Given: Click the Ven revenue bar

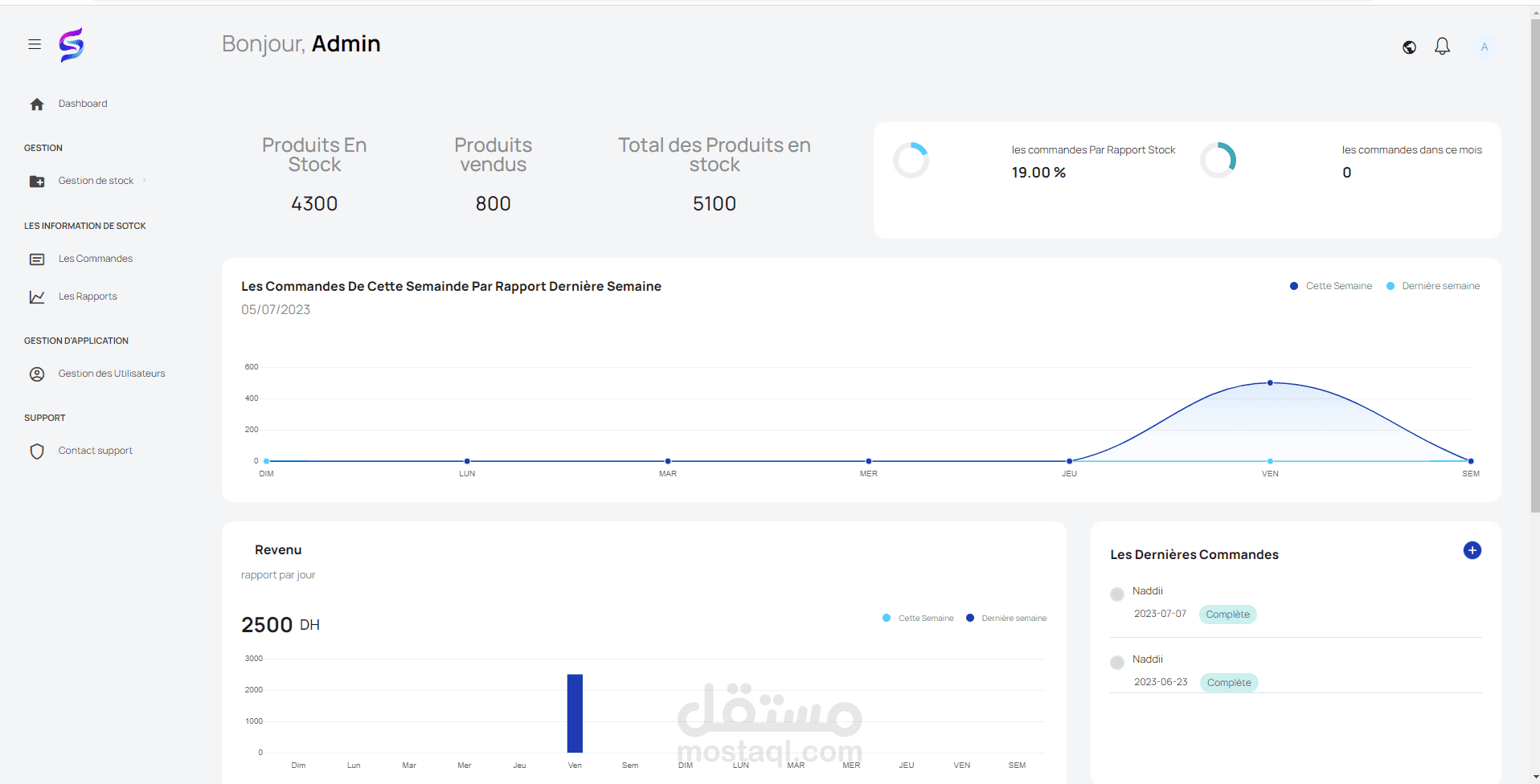Looking at the screenshot, I should tap(575, 713).
